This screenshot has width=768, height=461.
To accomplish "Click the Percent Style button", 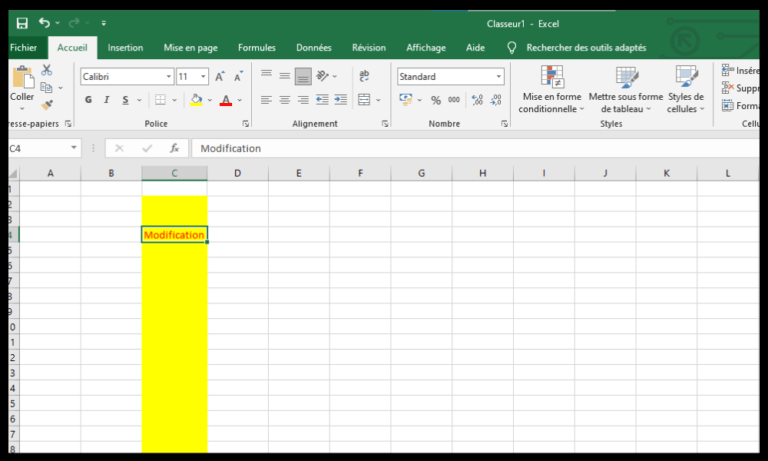I will pyautogui.click(x=436, y=100).
